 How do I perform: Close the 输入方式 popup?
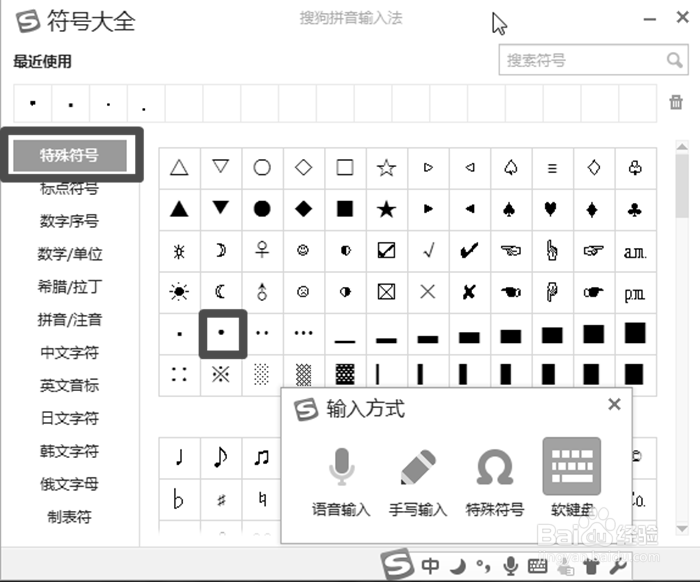614,404
